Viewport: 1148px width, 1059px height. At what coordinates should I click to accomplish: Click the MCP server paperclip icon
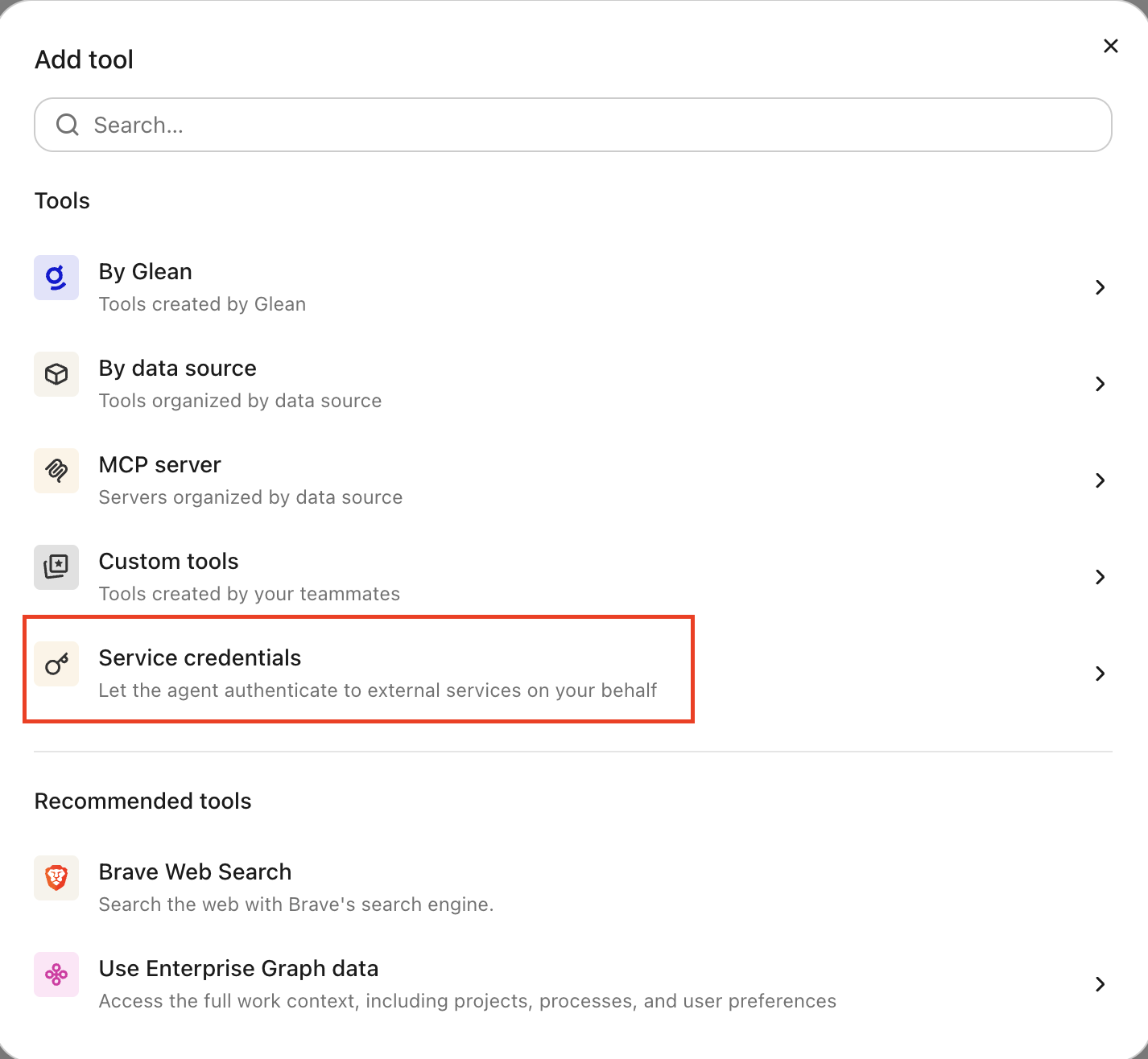pos(56,471)
